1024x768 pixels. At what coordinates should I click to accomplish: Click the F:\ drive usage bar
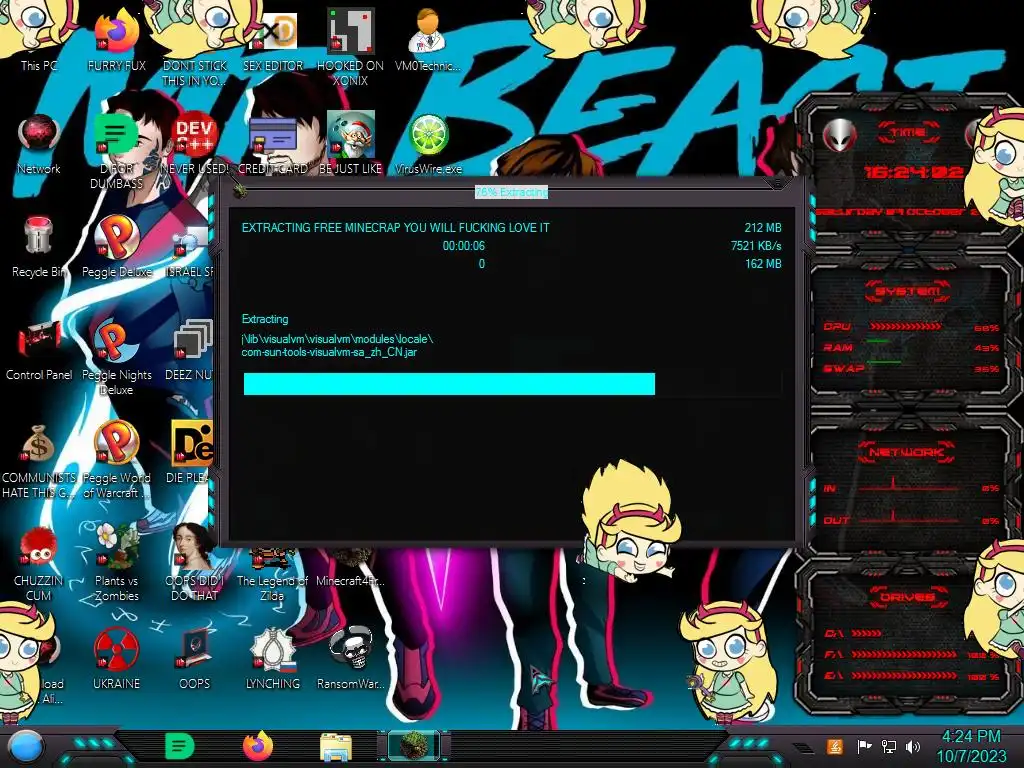(903, 654)
